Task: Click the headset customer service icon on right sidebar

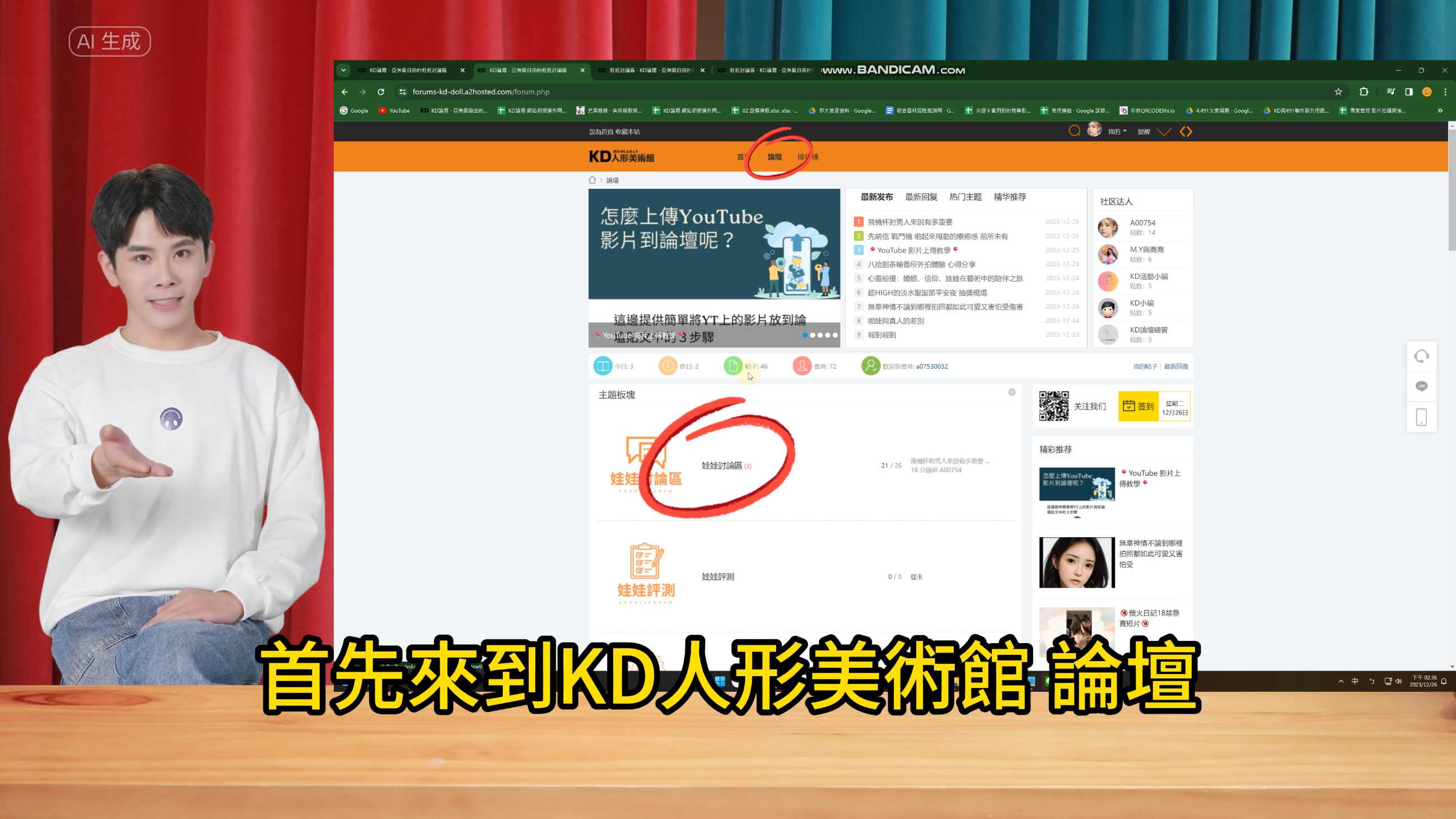Action: point(1421,356)
